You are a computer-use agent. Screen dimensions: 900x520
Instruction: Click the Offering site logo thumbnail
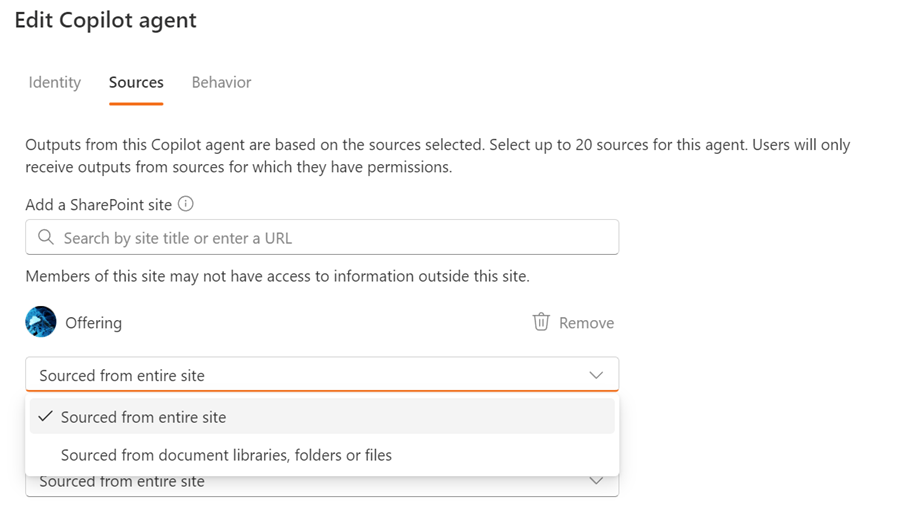pos(41,322)
